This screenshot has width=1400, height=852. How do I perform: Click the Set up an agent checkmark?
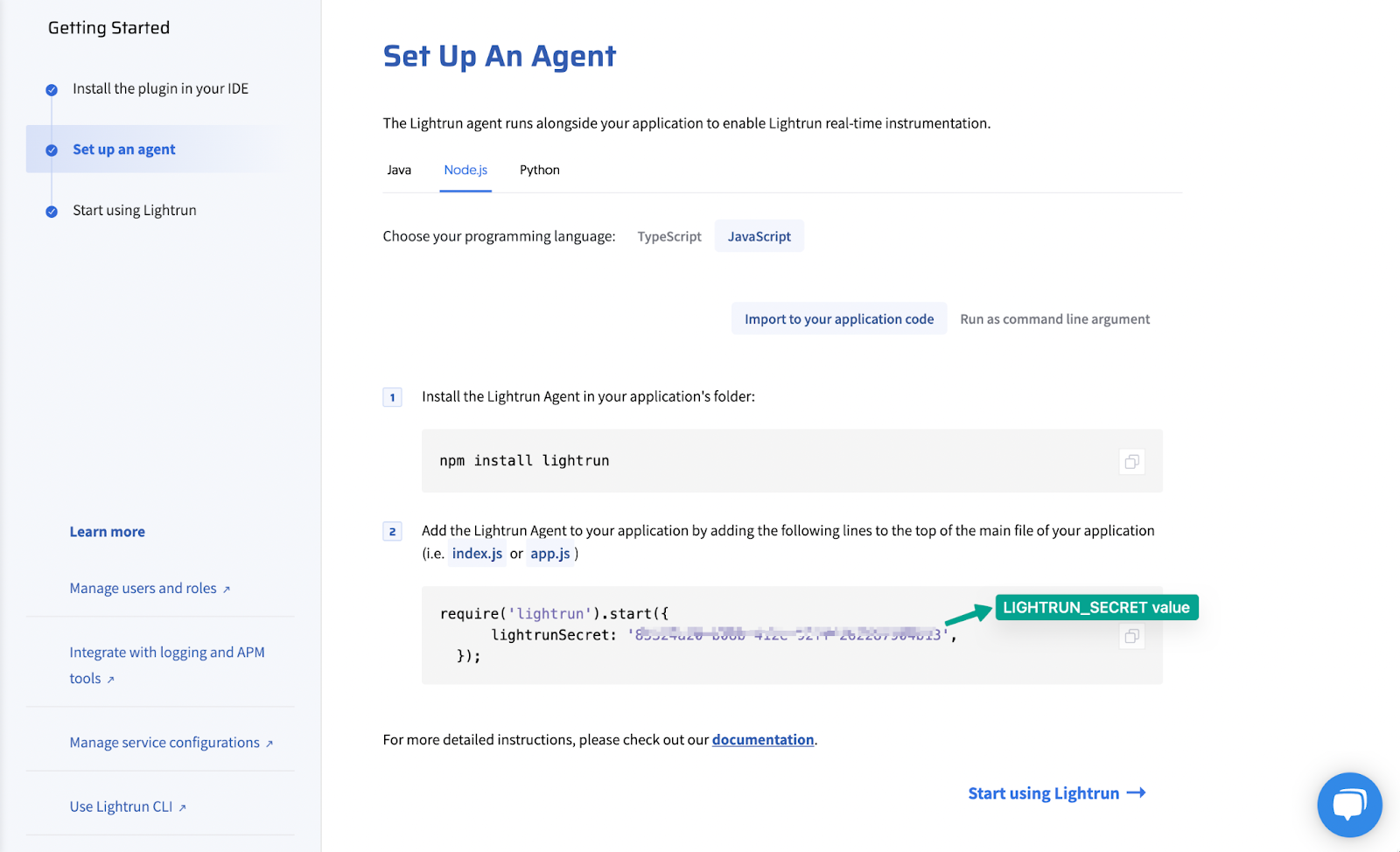pos(52,150)
